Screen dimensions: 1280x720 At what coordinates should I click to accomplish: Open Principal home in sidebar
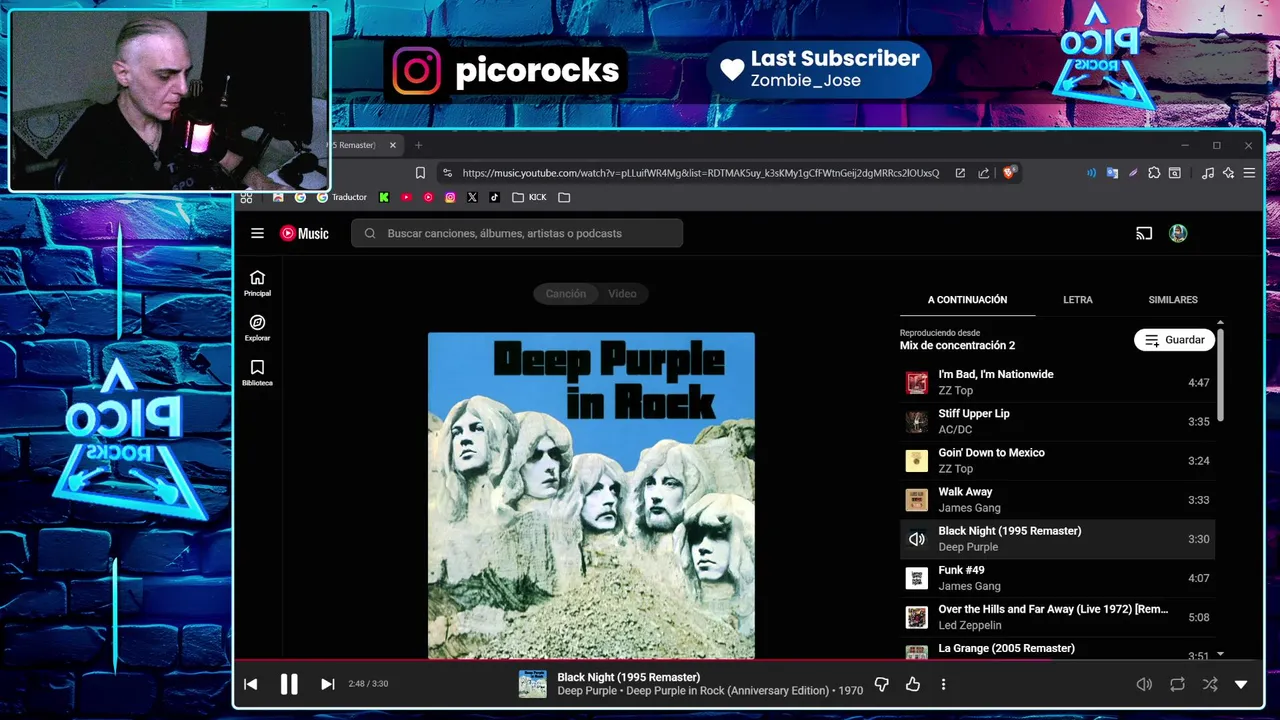point(257,283)
